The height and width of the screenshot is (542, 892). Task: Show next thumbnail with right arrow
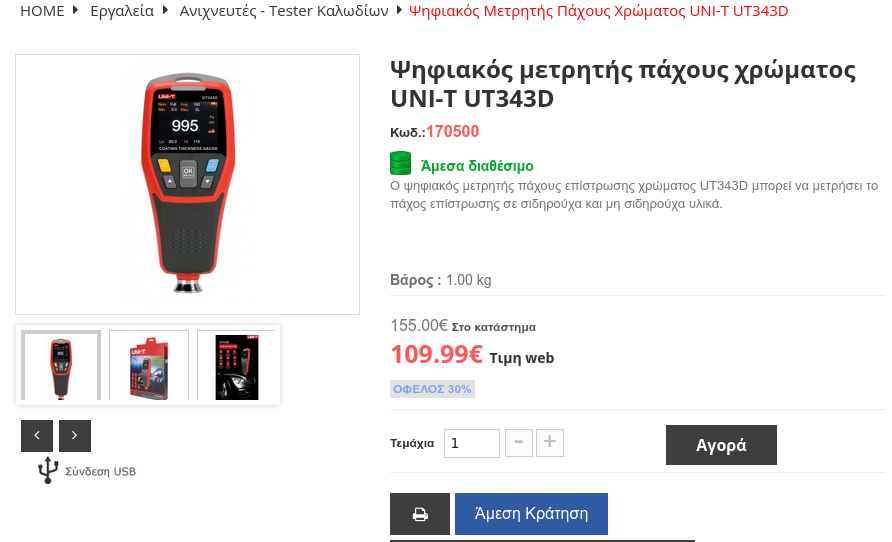[75, 436]
